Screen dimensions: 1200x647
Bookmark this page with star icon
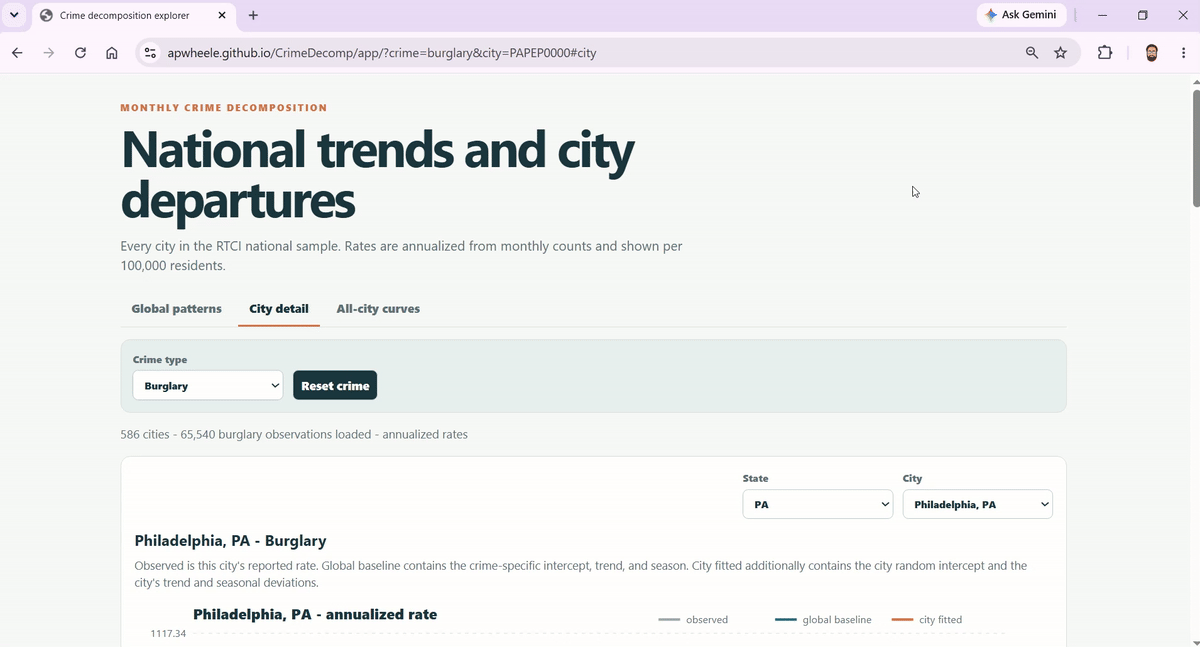click(1060, 53)
